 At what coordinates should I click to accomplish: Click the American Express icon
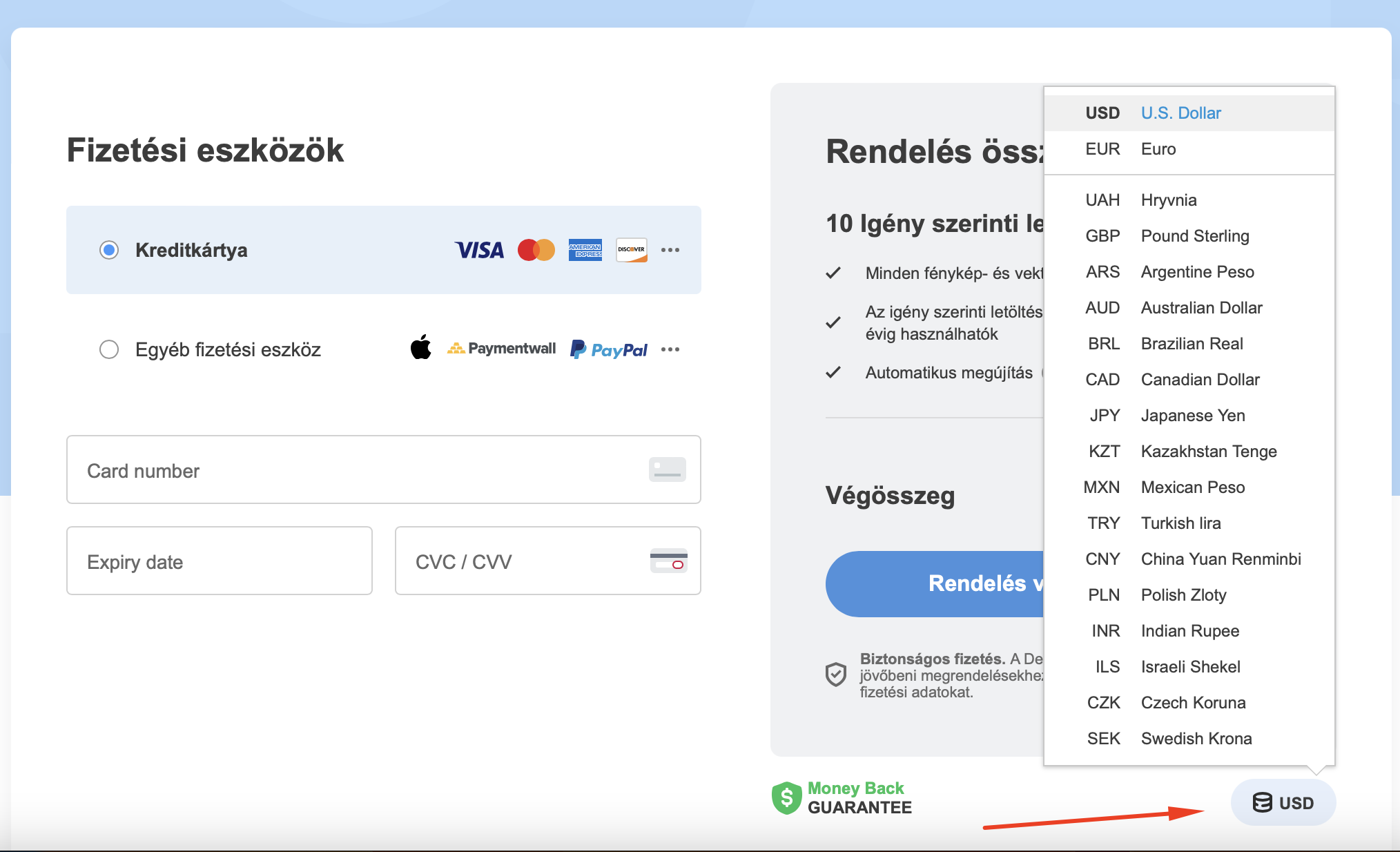pyautogui.click(x=585, y=250)
